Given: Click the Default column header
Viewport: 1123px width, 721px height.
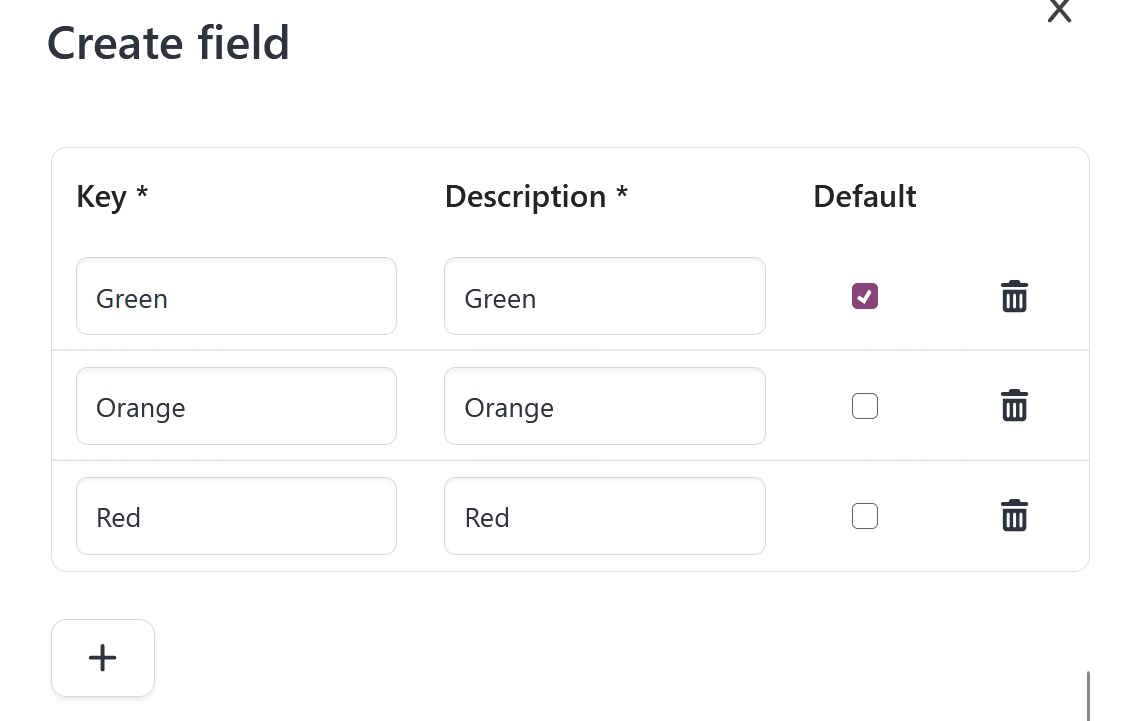Looking at the screenshot, I should pyautogui.click(x=864, y=196).
